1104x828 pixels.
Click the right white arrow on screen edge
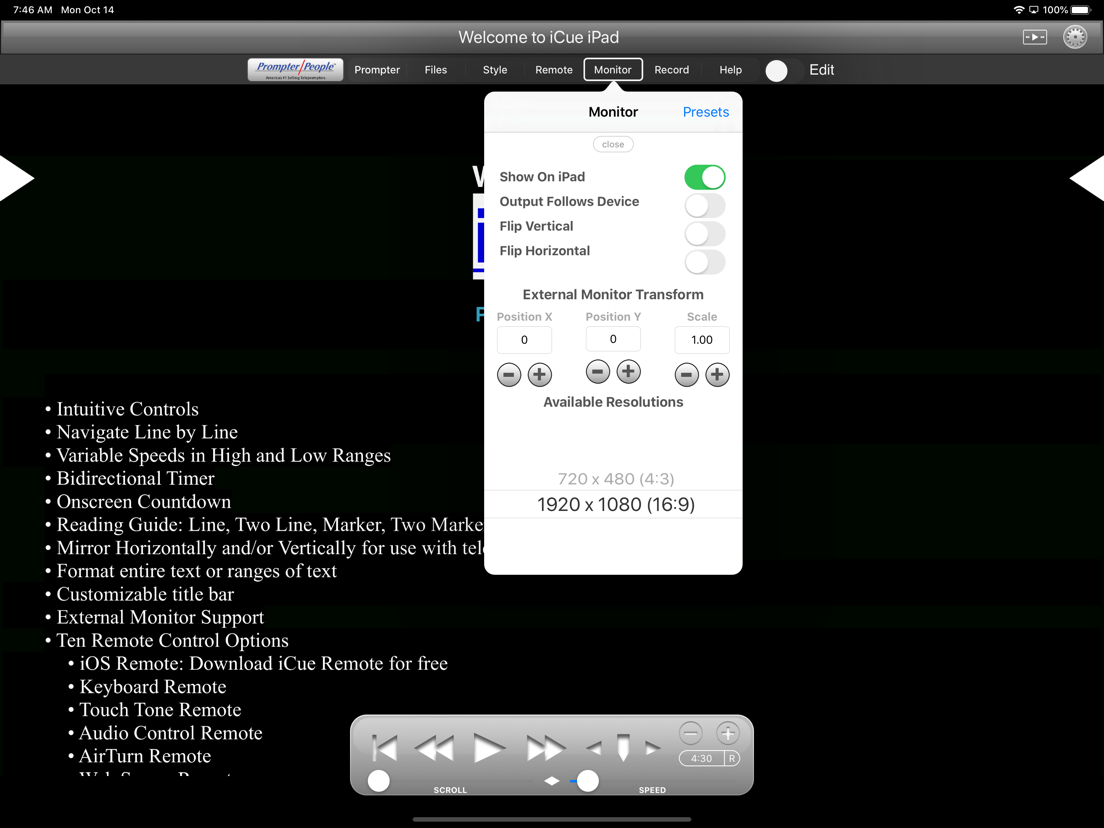click(x=1087, y=178)
